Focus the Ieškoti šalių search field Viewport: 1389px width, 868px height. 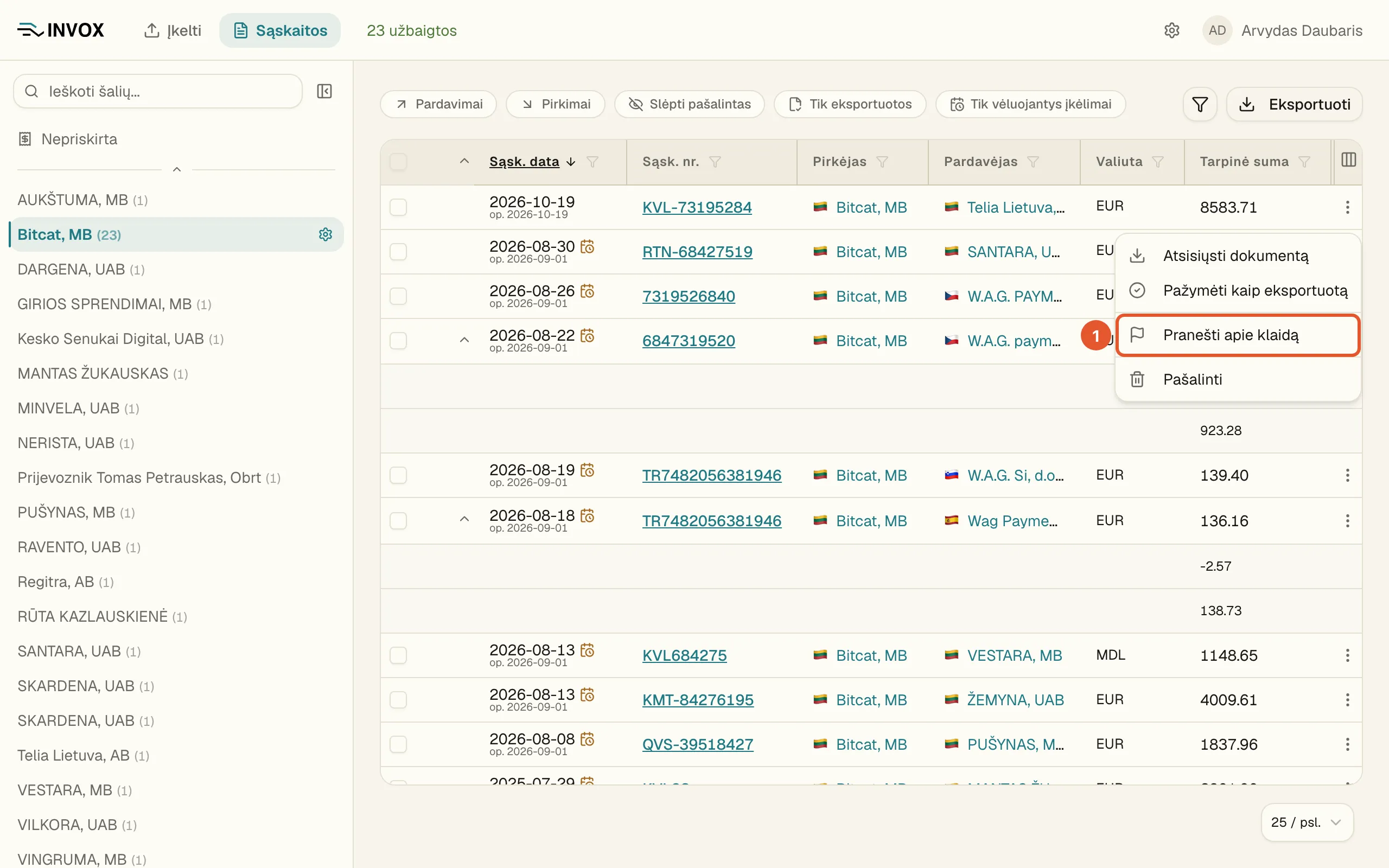click(x=158, y=91)
